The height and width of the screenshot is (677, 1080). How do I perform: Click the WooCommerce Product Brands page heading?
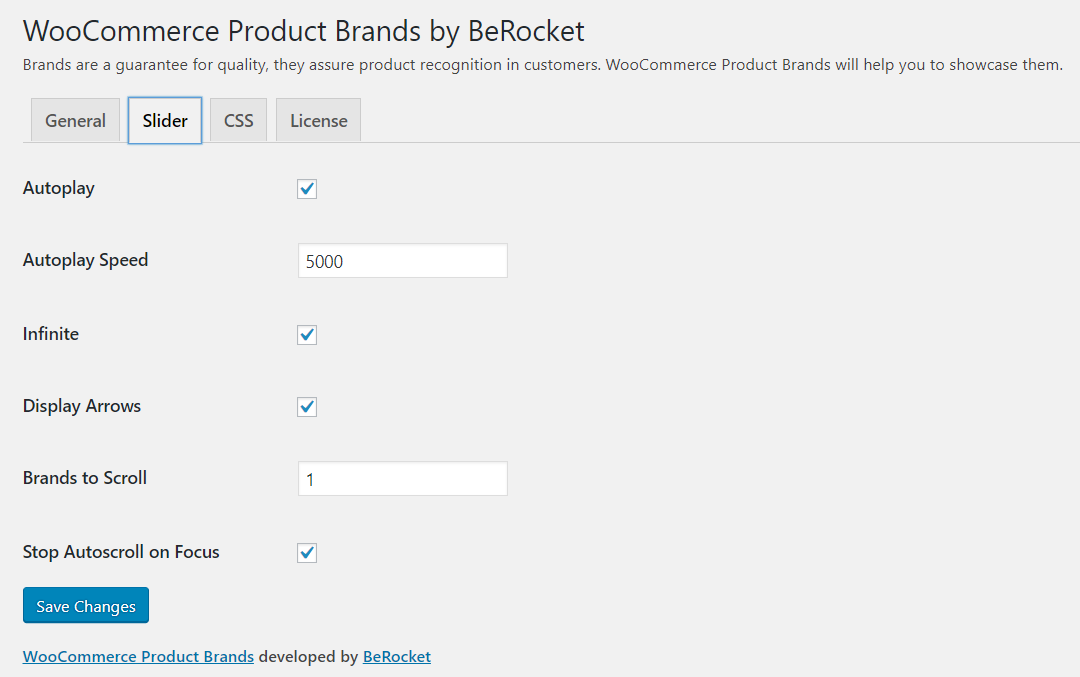[x=303, y=31]
